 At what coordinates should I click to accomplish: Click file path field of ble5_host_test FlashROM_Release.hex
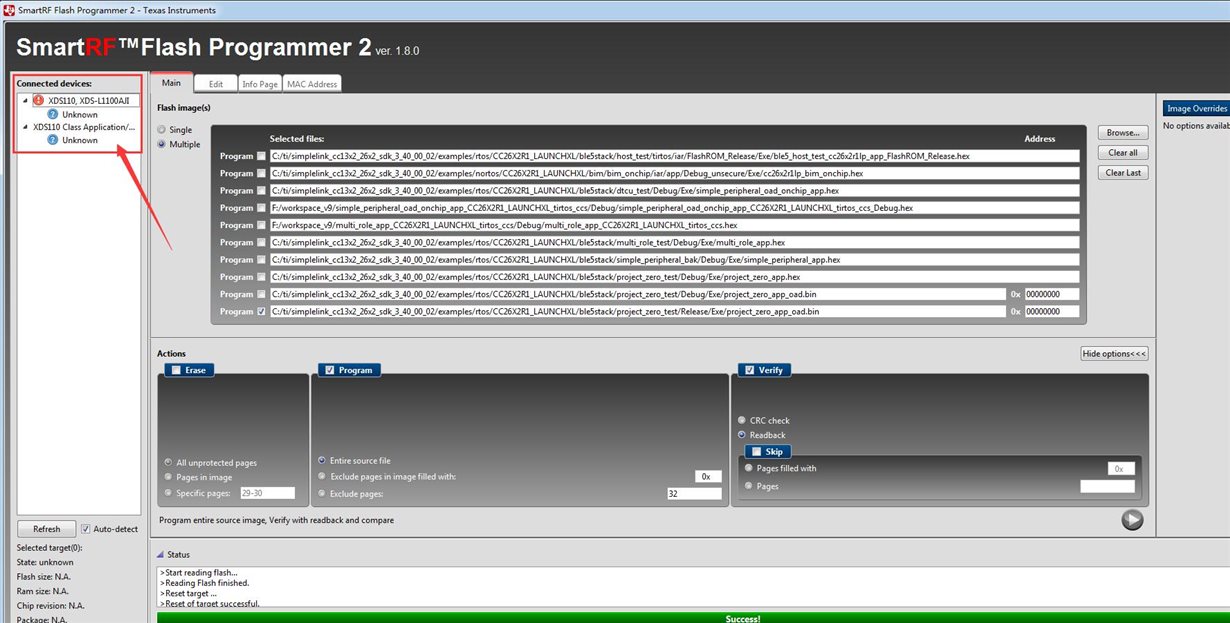pos(675,156)
